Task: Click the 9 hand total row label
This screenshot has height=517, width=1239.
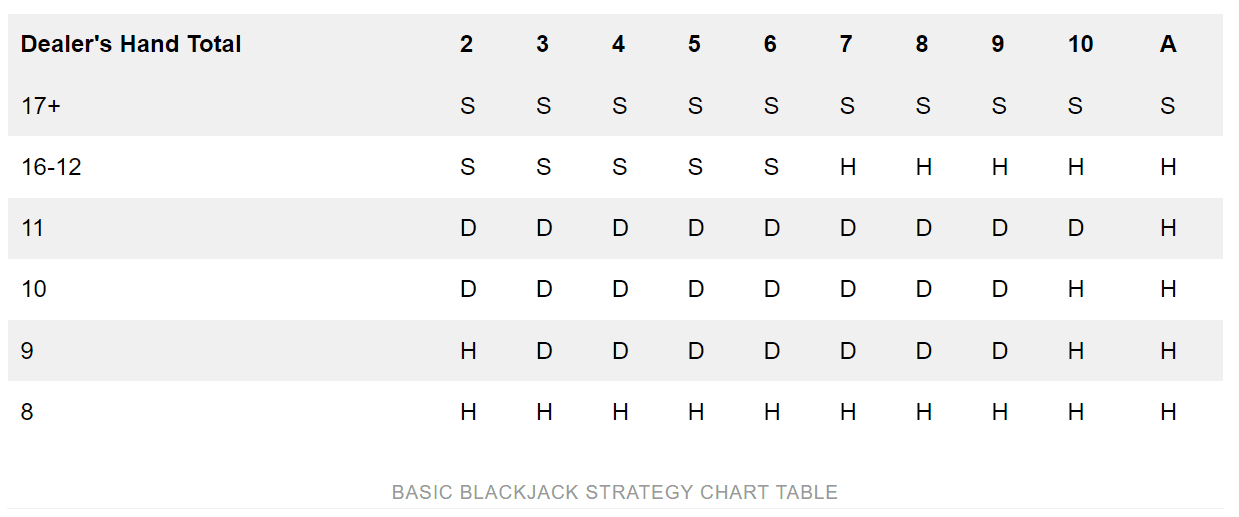Action: (x=27, y=351)
